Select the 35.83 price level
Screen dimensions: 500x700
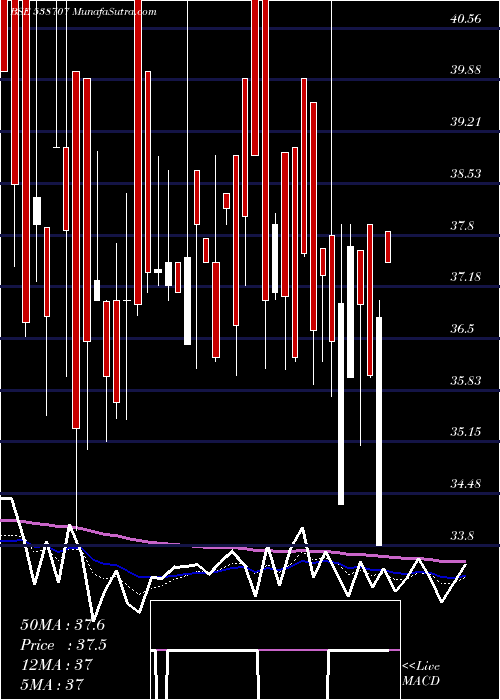click(466, 381)
